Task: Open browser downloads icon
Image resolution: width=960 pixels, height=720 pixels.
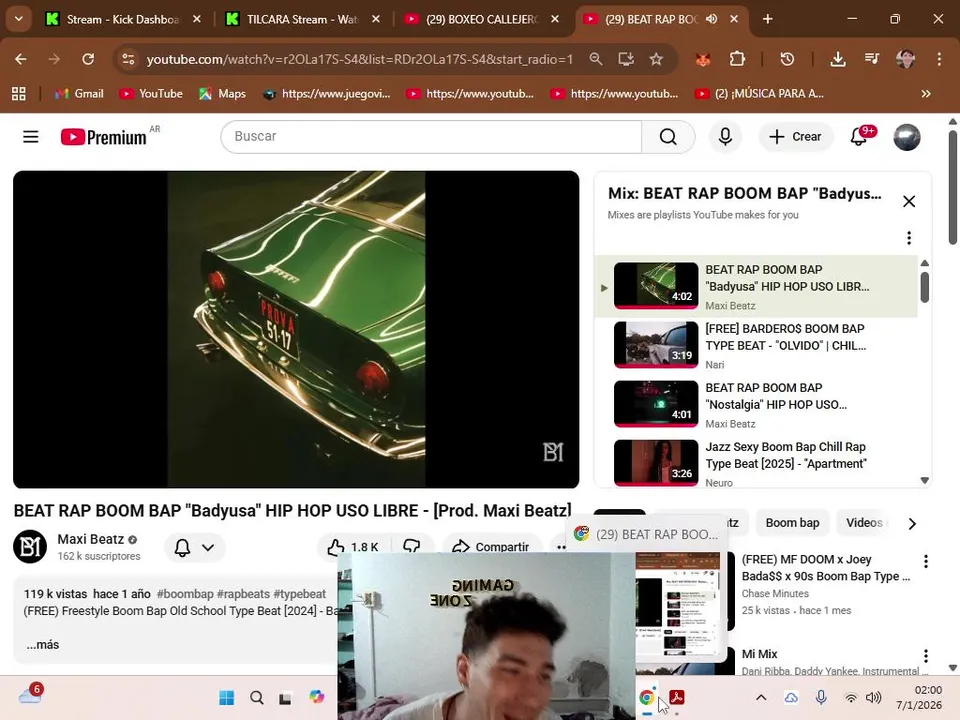Action: [838, 59]
